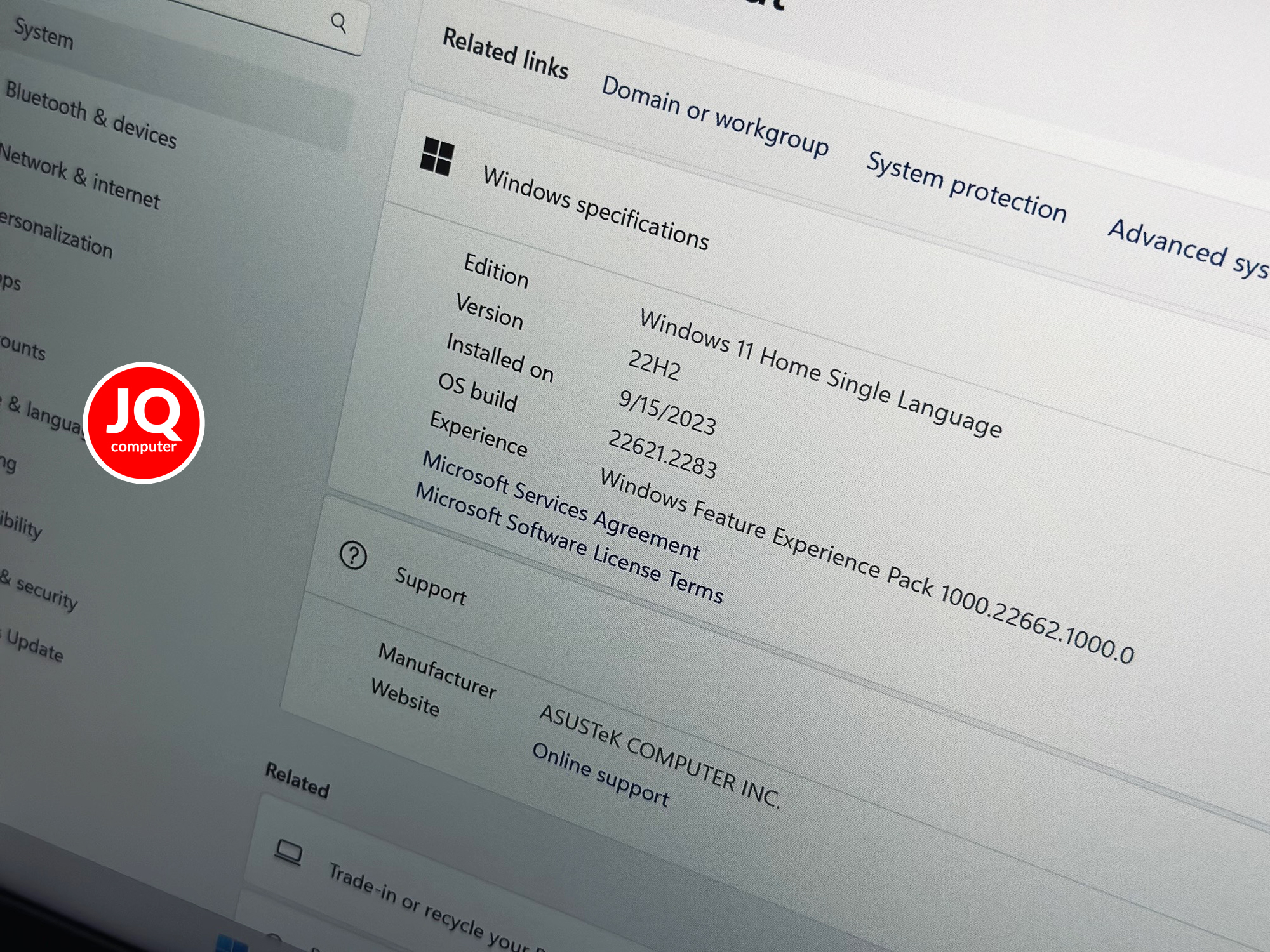
Task: Open the Windows Update sidebar item
Action: [34, 645]
